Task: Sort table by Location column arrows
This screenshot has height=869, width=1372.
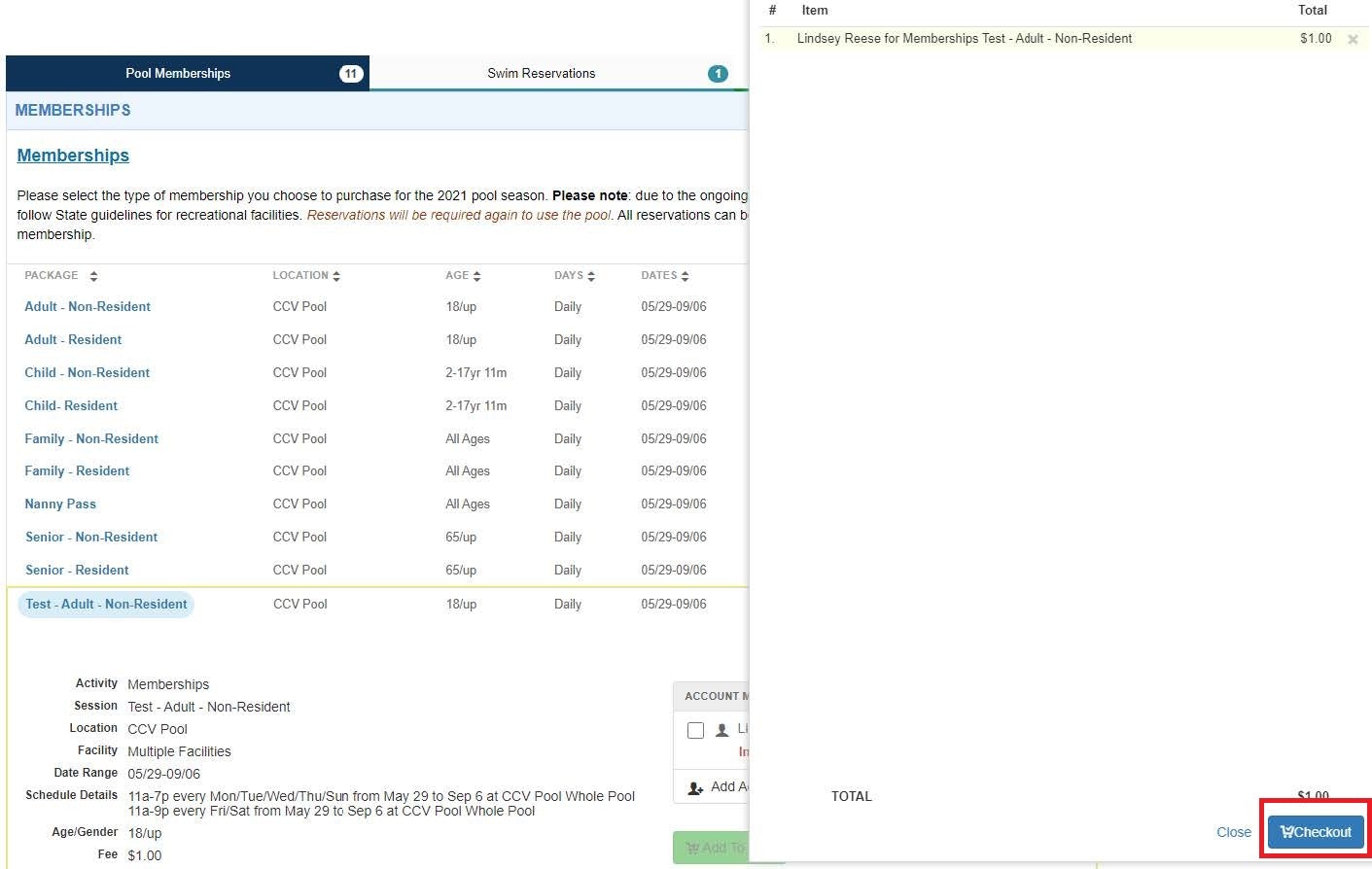Action: point(336,277)
